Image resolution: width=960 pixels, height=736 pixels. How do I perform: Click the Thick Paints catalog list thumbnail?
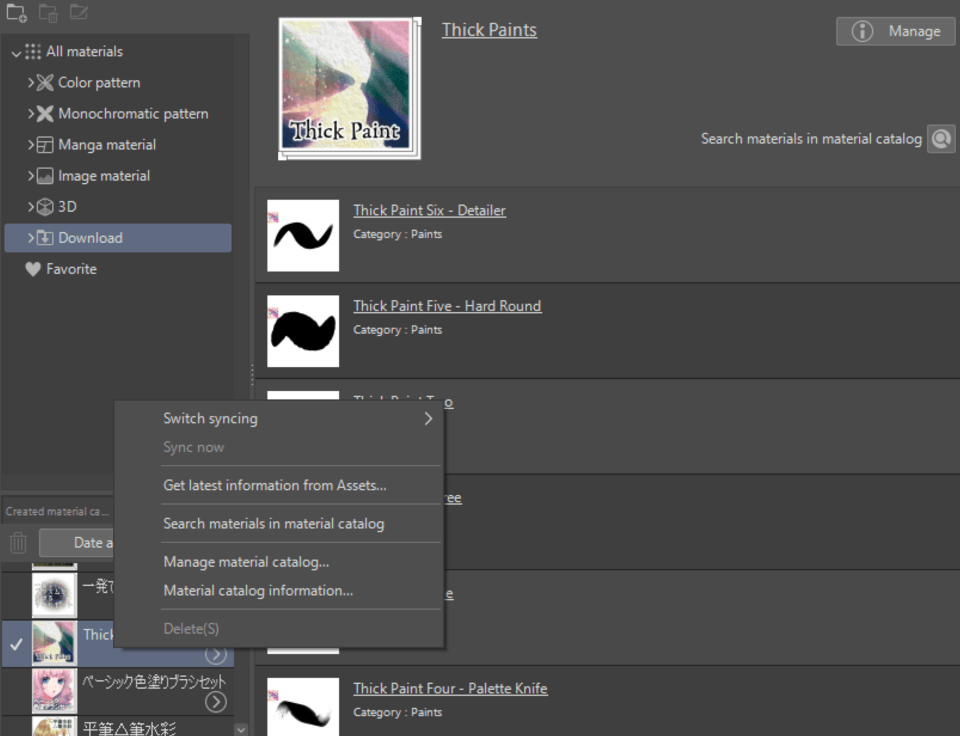[x=54, y=644]
